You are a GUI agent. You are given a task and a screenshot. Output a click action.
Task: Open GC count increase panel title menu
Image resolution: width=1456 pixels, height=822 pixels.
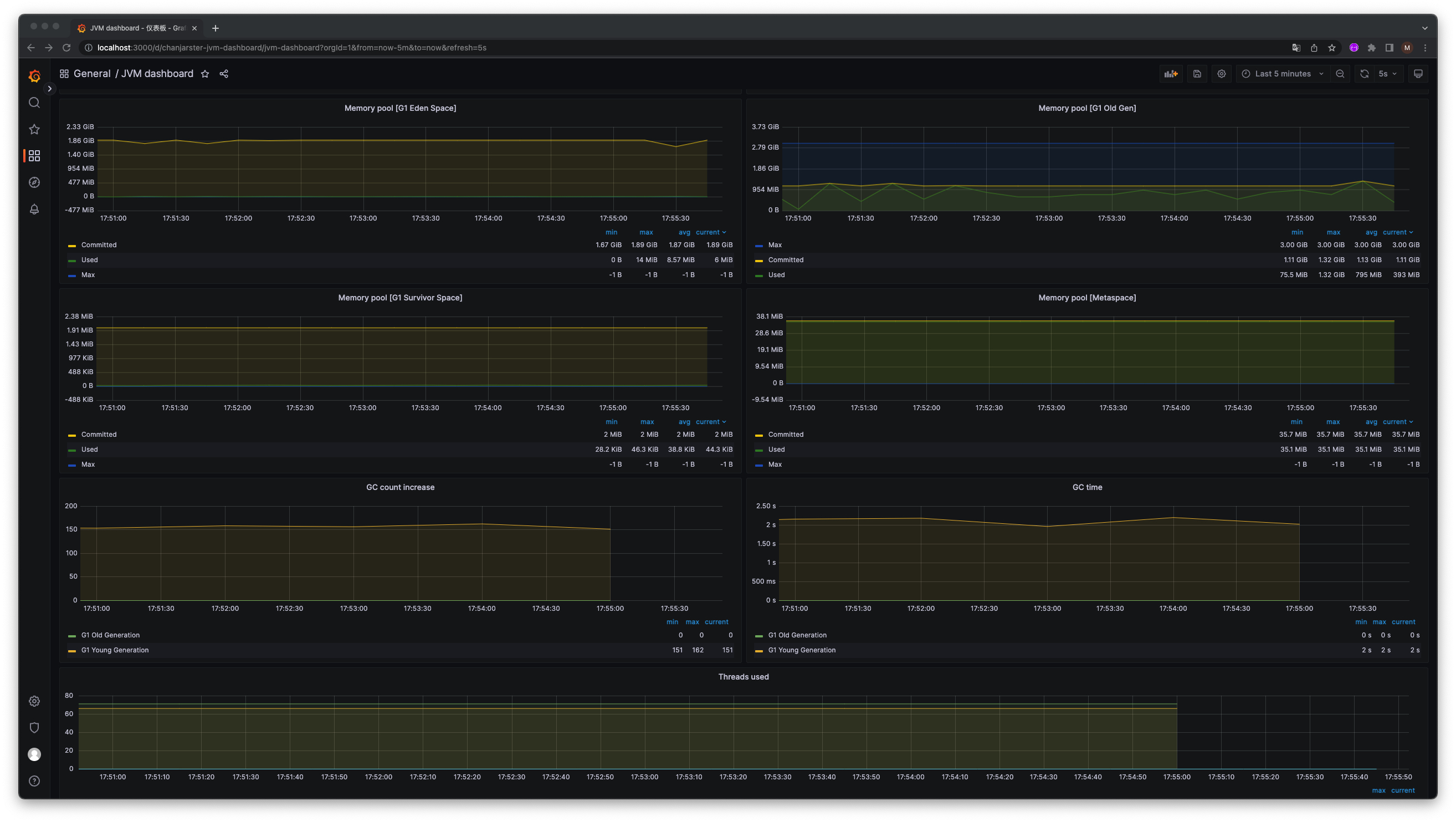click(x=400, y=487)
